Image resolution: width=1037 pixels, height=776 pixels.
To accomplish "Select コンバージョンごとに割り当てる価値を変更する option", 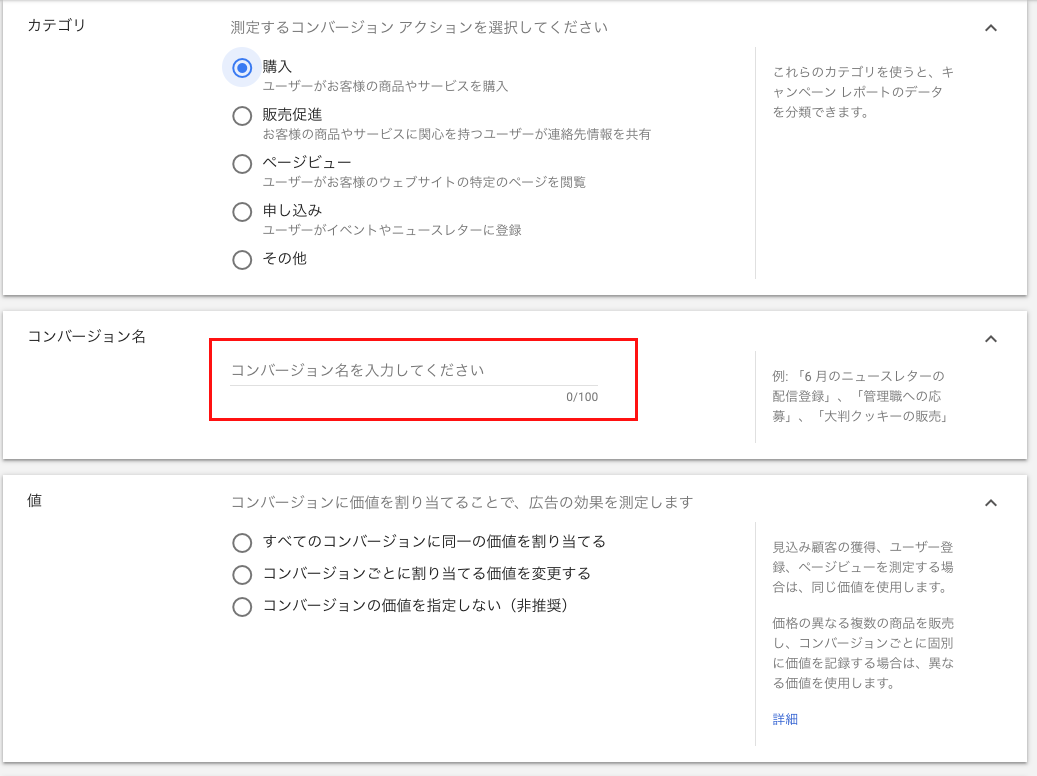I will [x=241, y=575].
